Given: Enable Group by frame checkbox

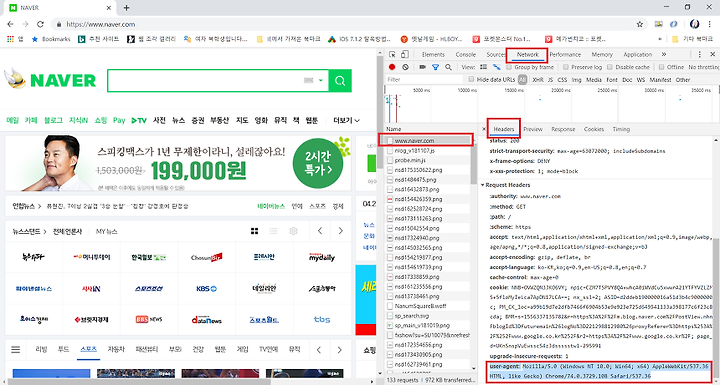Looking at the screenshot, I should [509, 67].
